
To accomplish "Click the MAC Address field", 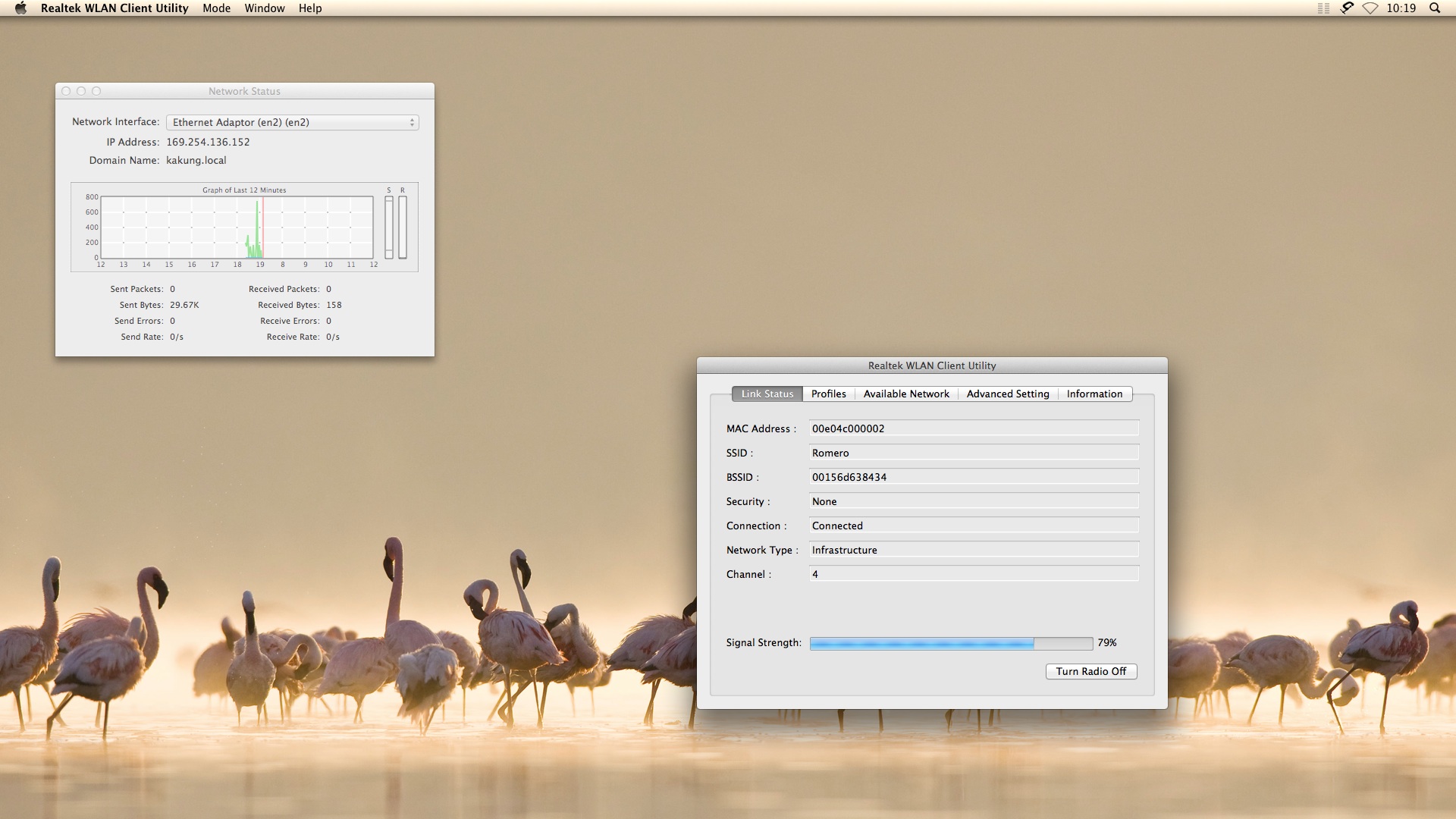I will pos(973,428).
